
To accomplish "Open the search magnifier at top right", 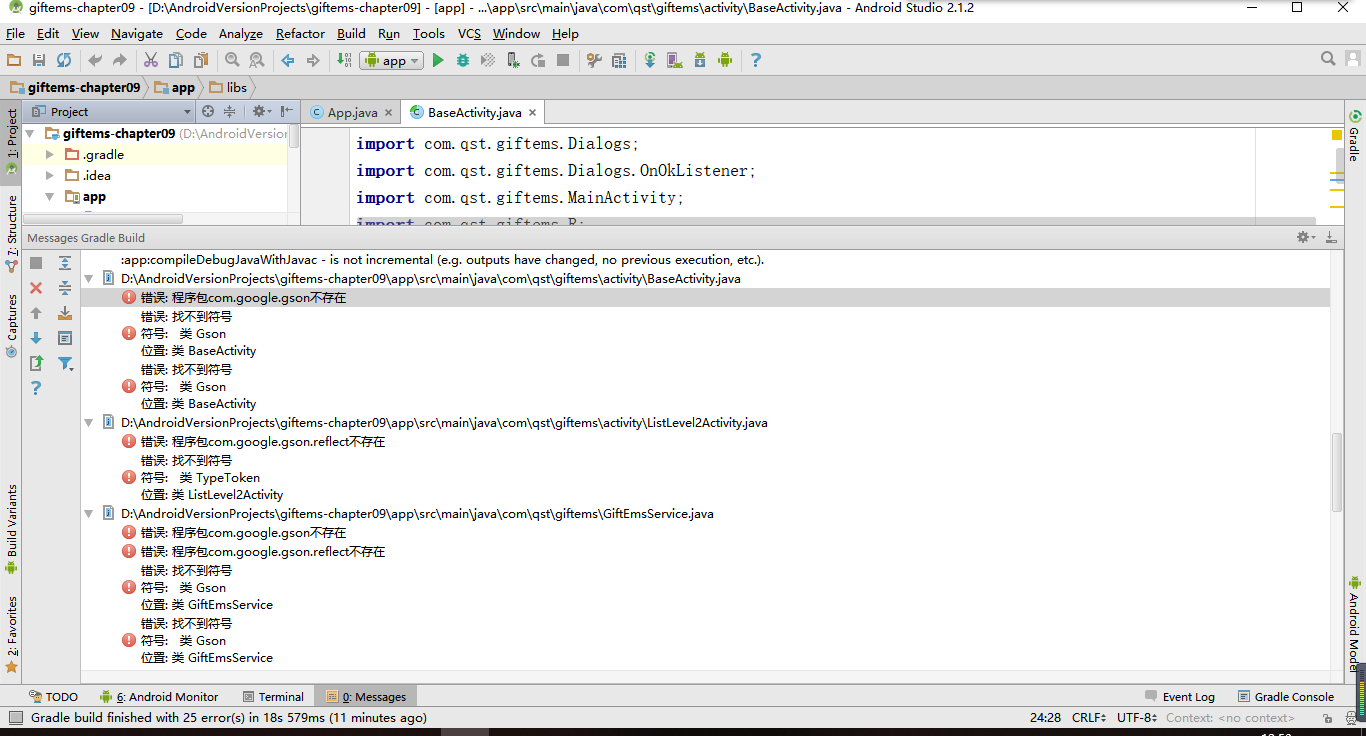I will pyautogui.click(x=1328, y=59).
